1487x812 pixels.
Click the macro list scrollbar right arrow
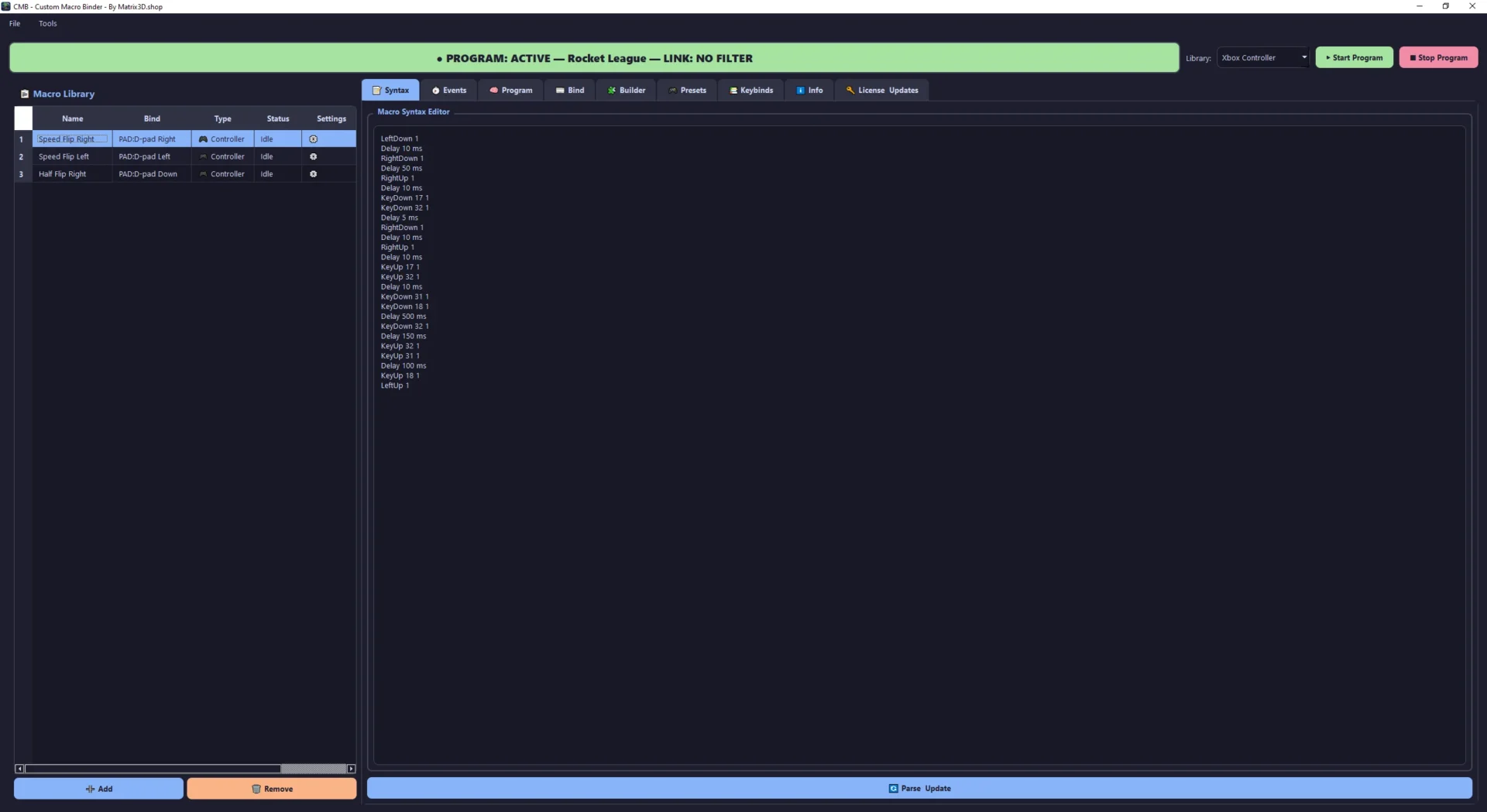click(351, 769)
